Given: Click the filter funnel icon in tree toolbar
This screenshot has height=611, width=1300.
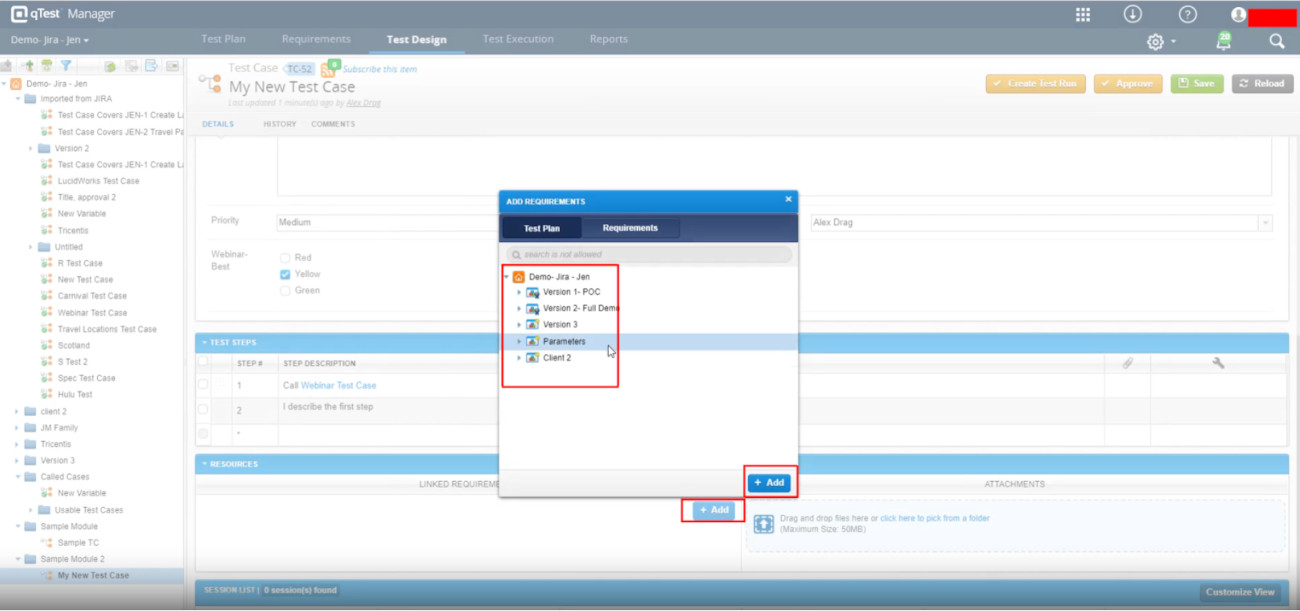Looking at the screenshot, I should 65,66.
